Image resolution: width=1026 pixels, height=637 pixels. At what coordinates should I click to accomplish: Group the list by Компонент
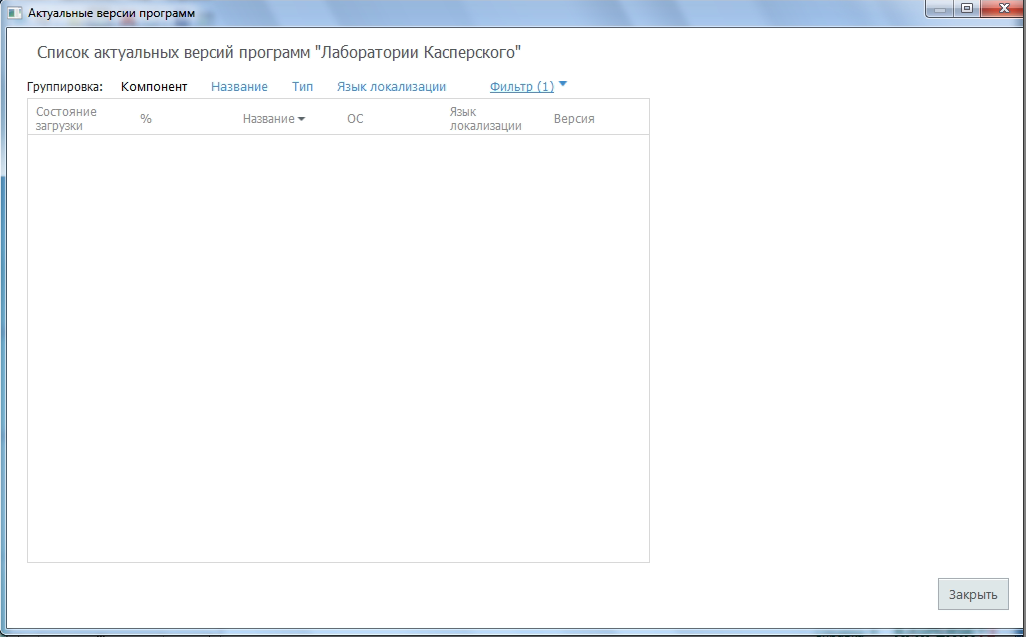(x=154, y=87)
